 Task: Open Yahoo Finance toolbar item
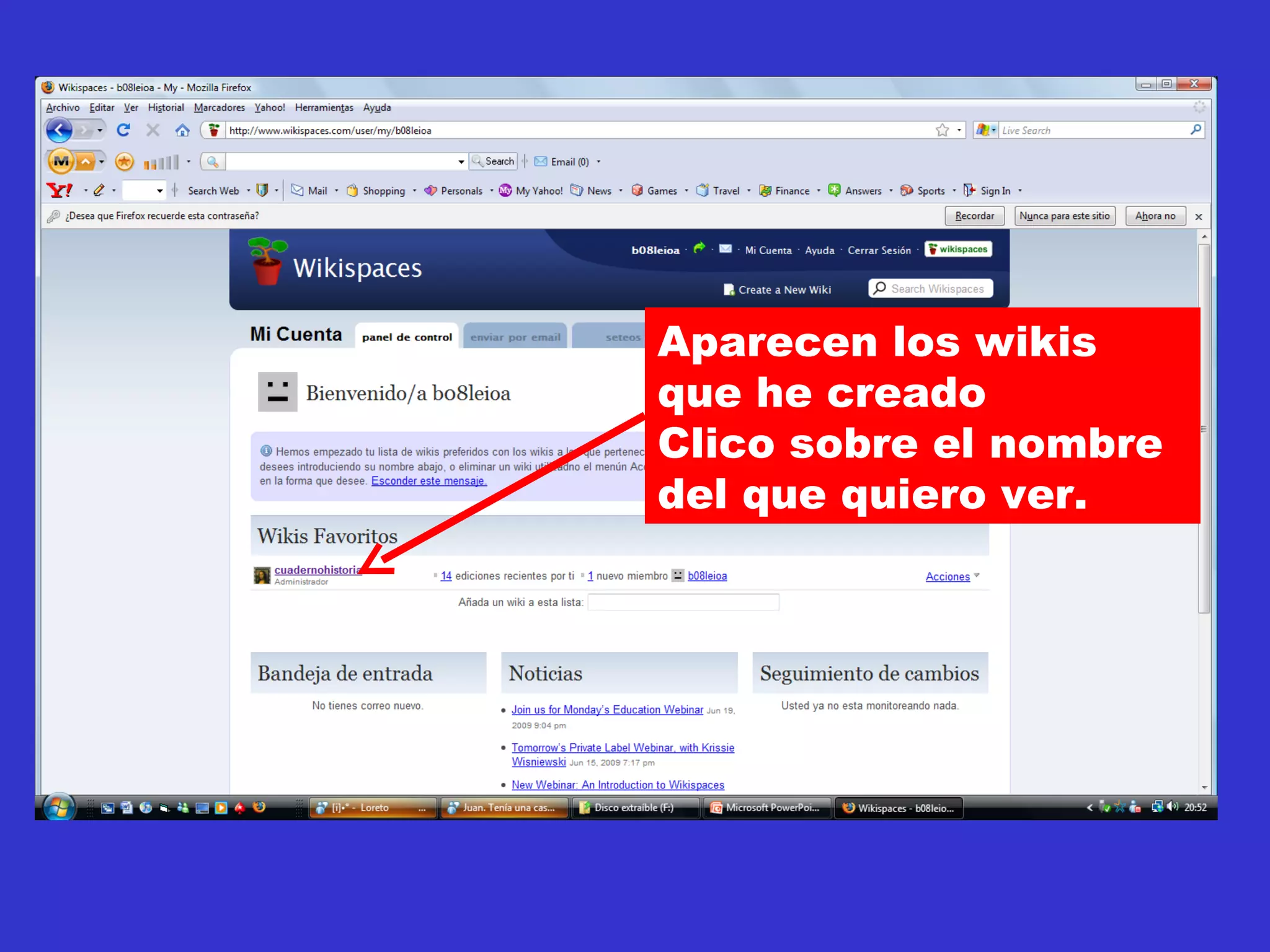pyautogui.click(x=784, y=191)
